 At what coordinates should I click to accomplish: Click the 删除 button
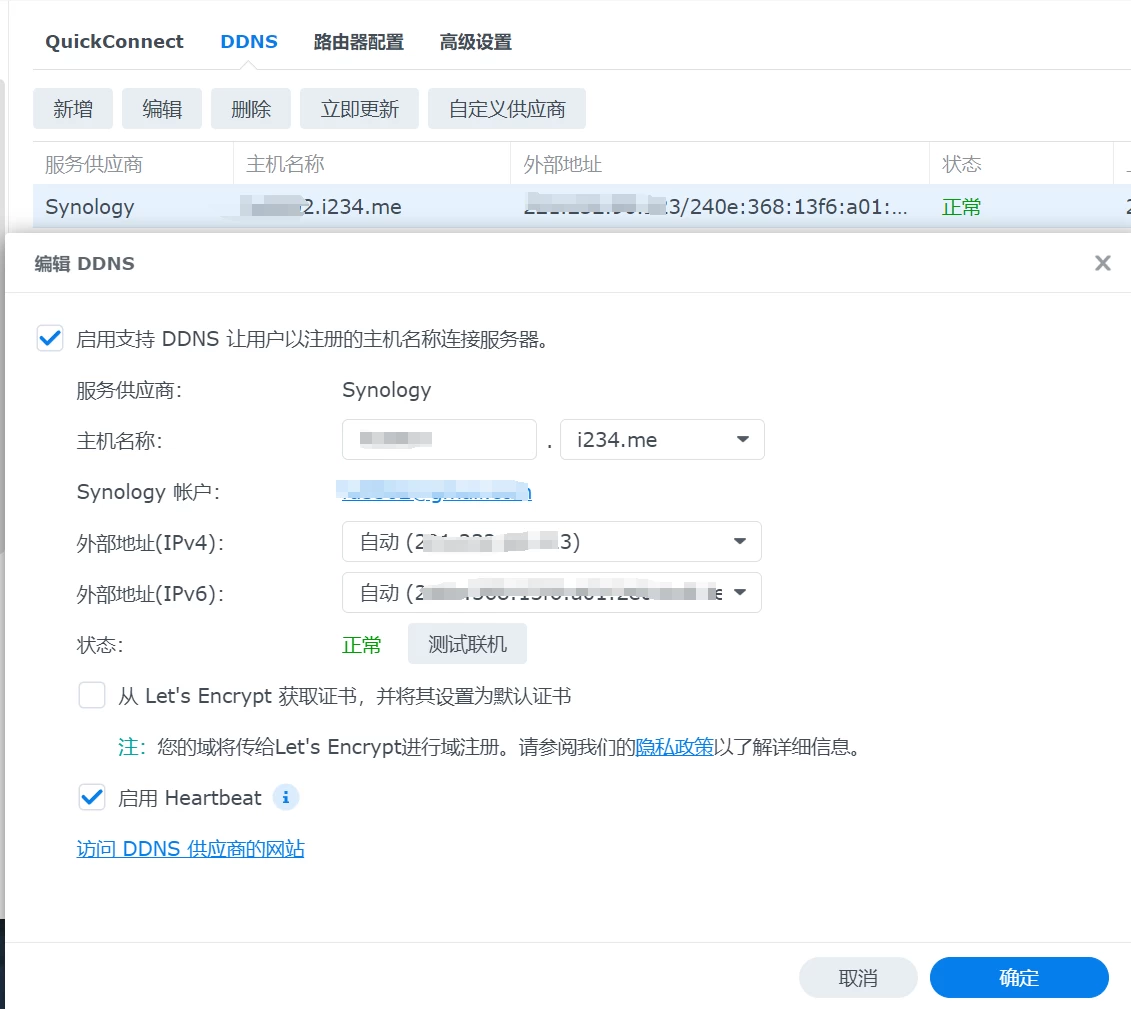(251, 109)
